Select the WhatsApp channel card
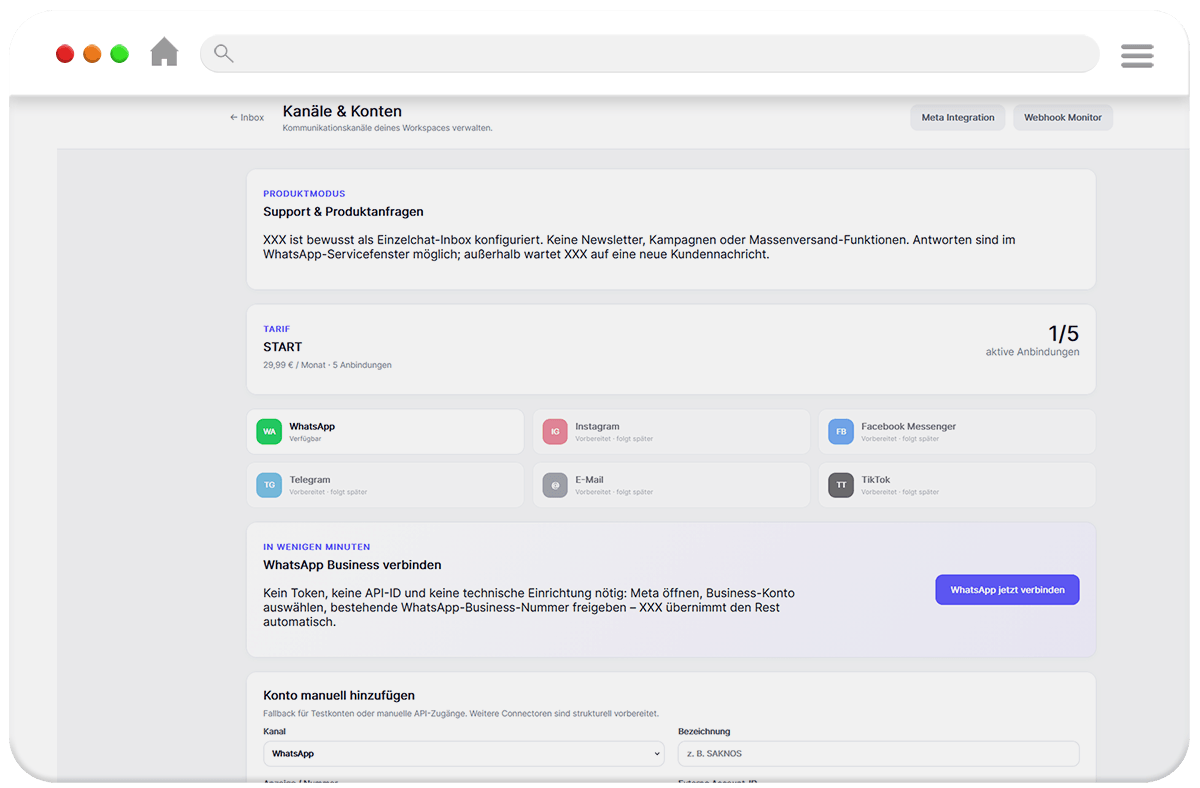 (385, 432)
